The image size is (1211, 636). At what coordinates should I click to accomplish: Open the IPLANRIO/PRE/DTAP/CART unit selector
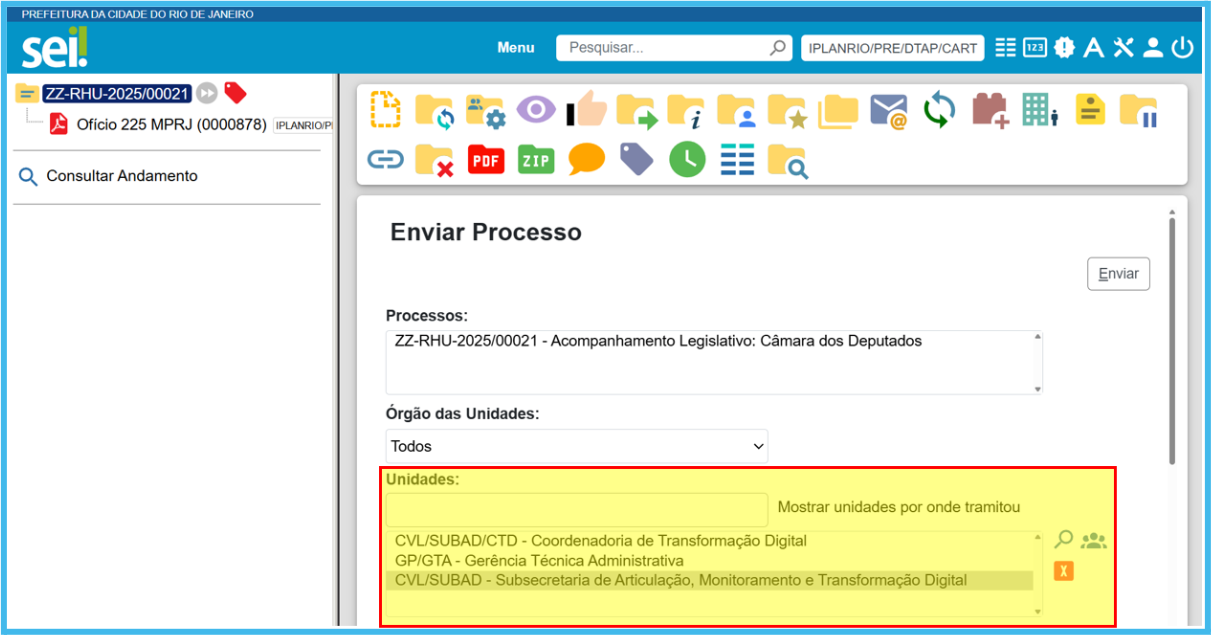892,48
